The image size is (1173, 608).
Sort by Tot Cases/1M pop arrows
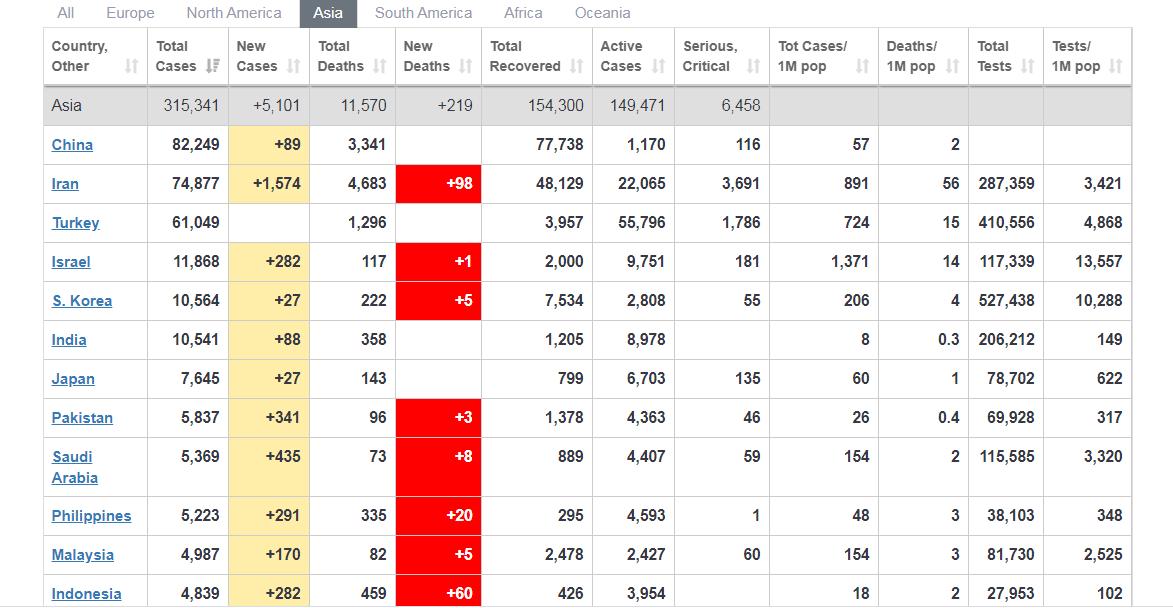click(x=863, y=66)
